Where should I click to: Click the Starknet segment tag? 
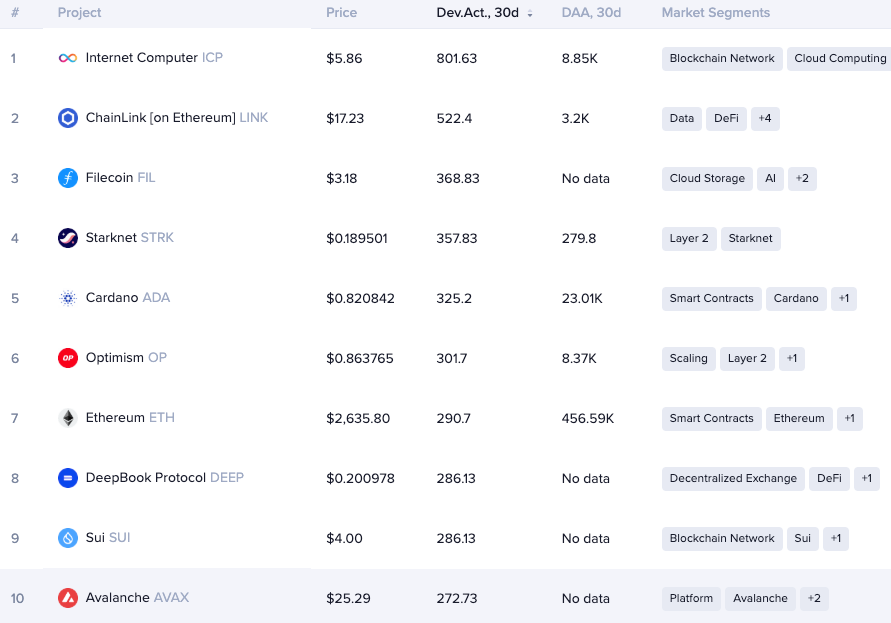coord(751,238)
